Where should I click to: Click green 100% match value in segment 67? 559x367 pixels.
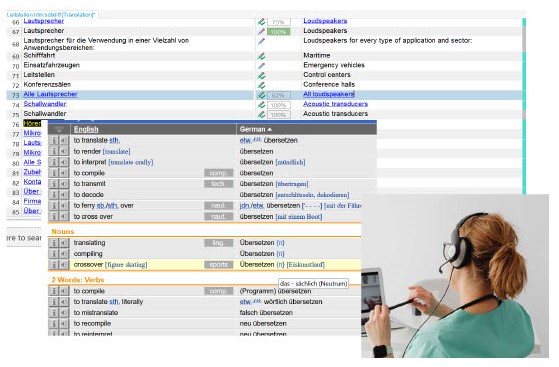pos(278,32)
